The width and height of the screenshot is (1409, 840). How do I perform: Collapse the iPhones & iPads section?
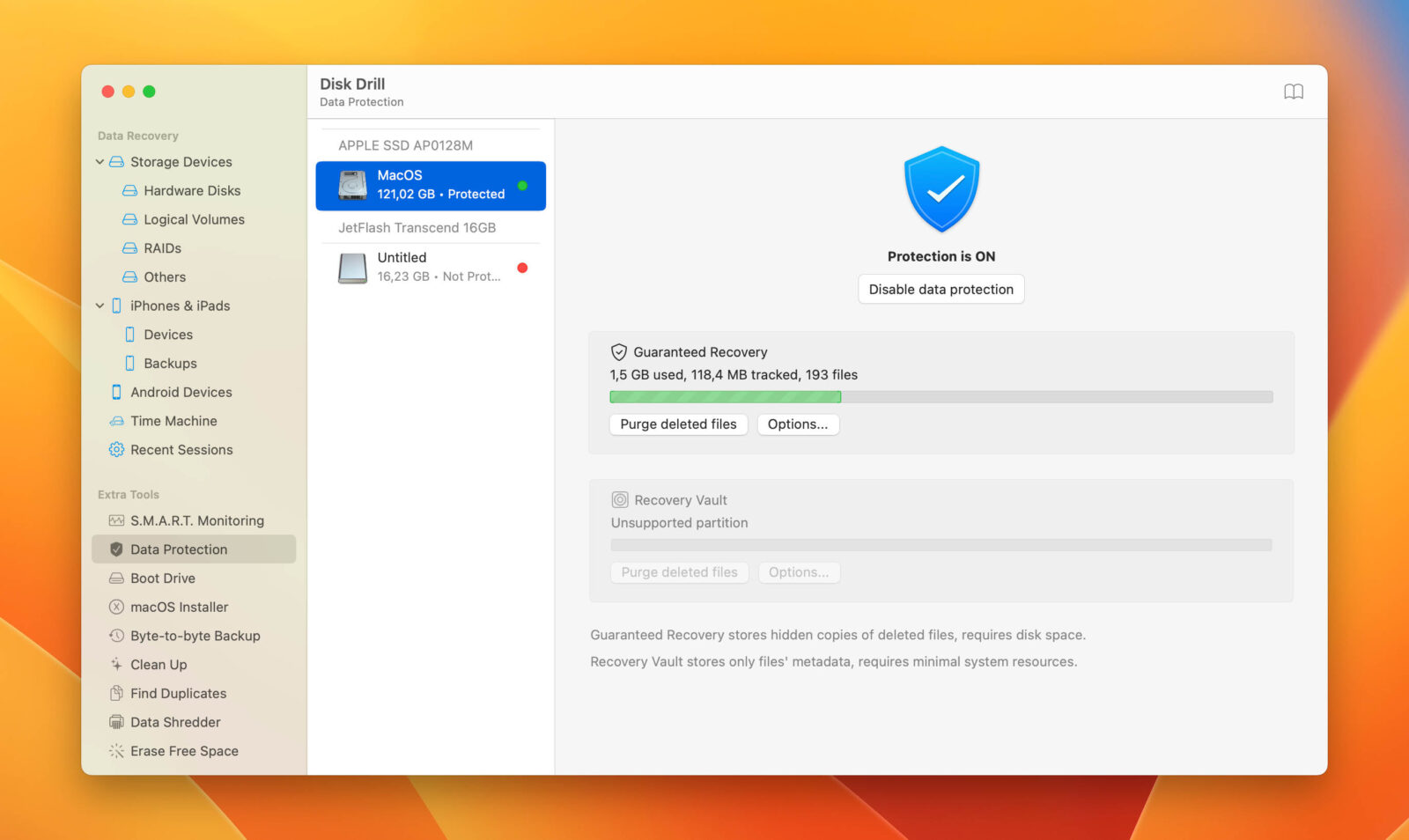pyautogui.click(x=100, y=306)
